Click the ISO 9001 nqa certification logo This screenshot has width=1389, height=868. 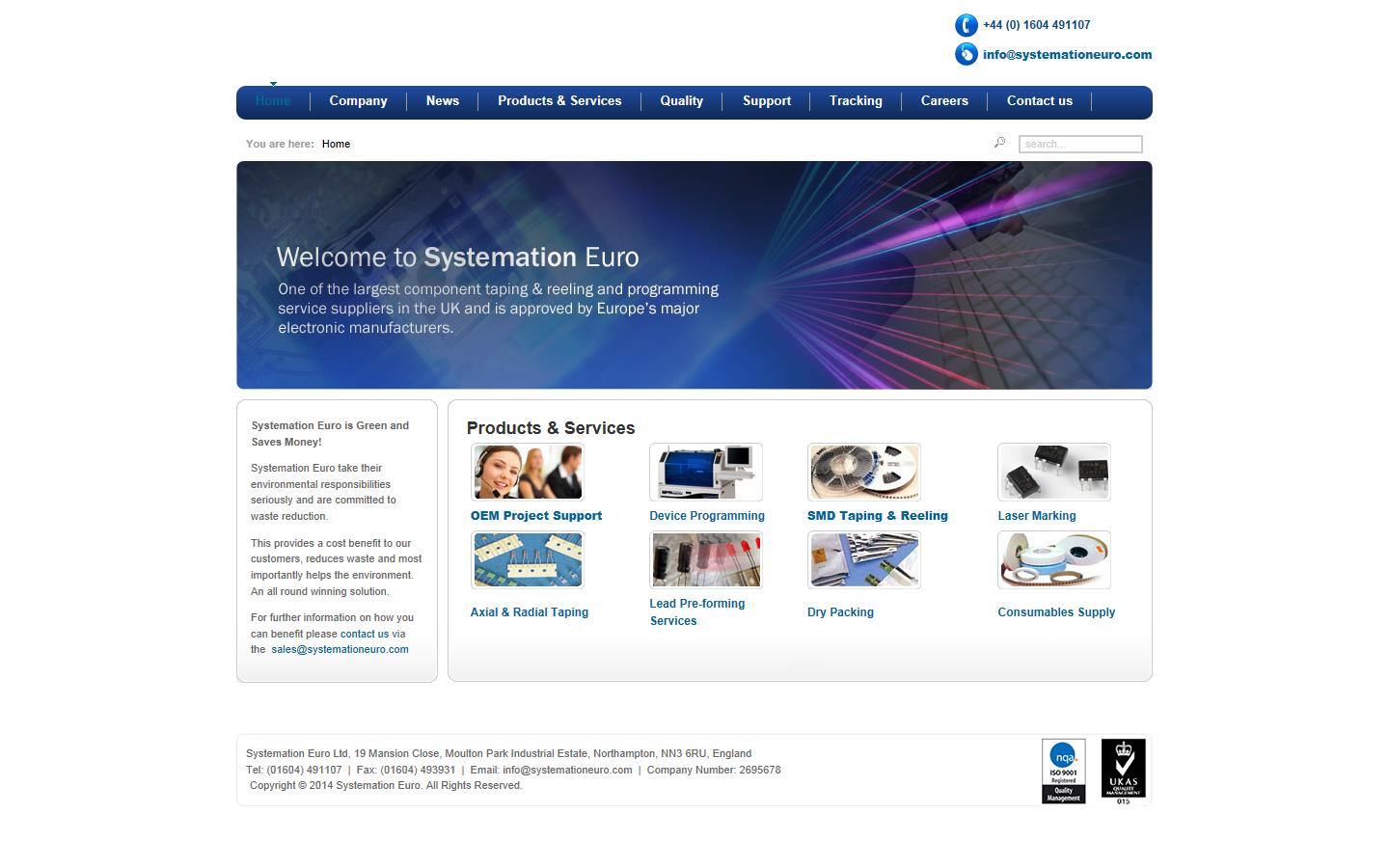pos(1063,771)
